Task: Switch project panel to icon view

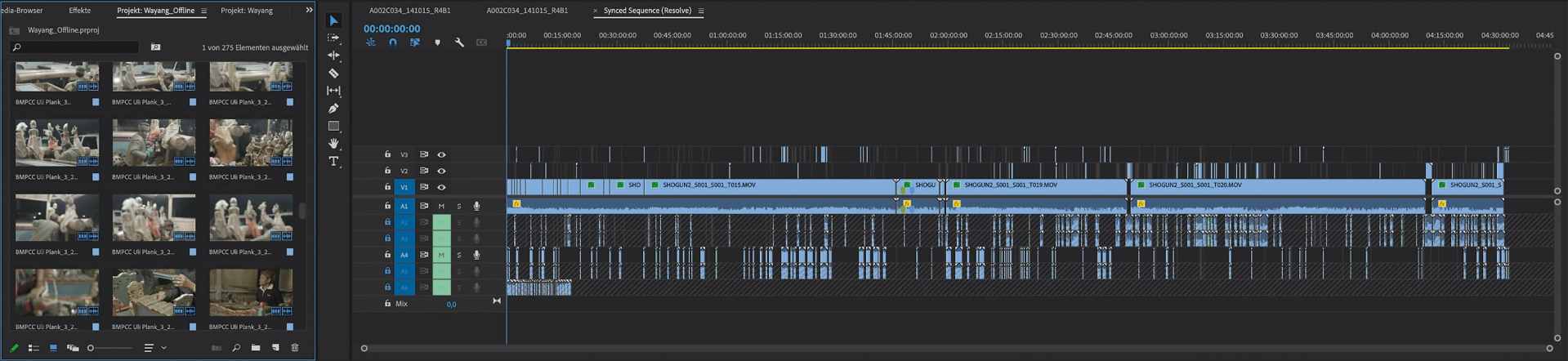Action: click(53, 348)
